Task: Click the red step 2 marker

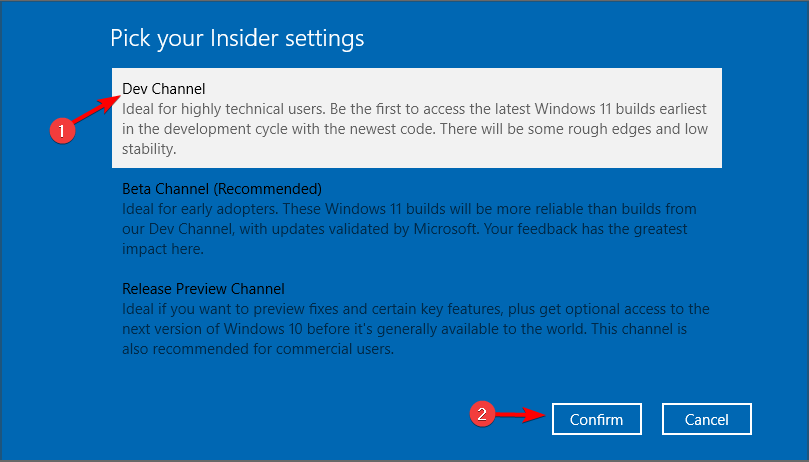Action: pyautogui.click(x=482, y=414)
